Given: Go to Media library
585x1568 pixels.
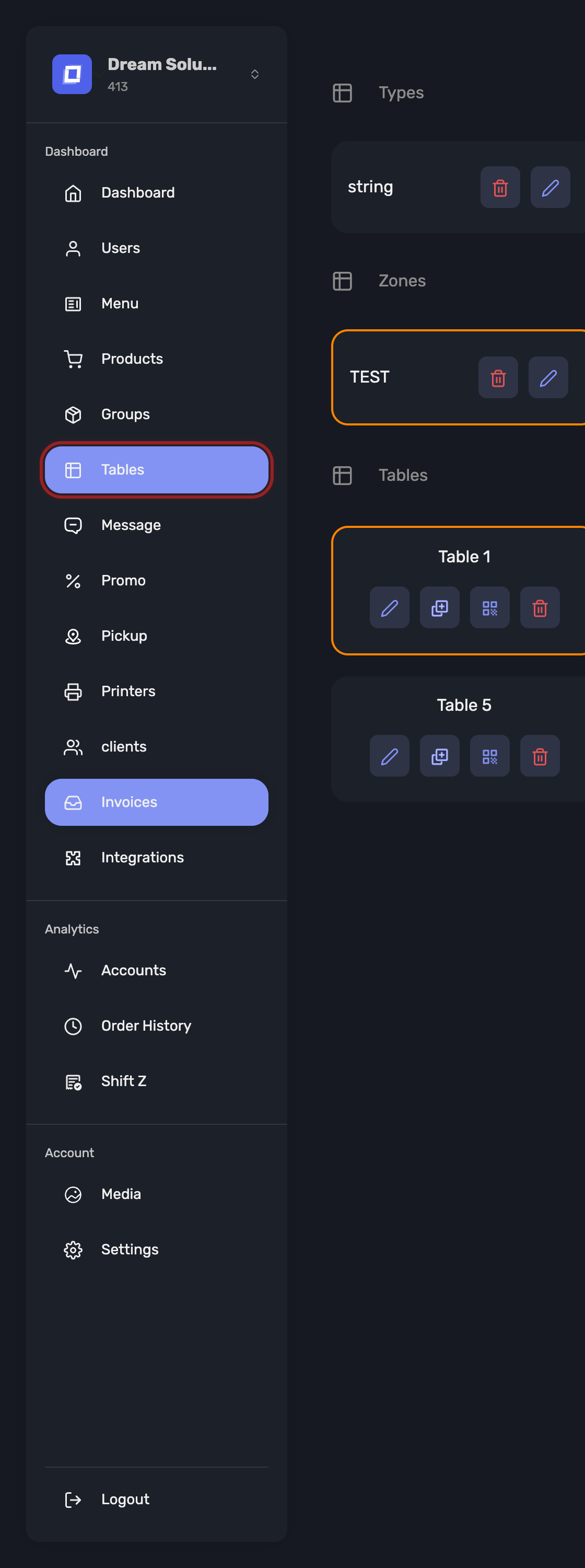Looking at the screenshot, I should point(156,1194).
